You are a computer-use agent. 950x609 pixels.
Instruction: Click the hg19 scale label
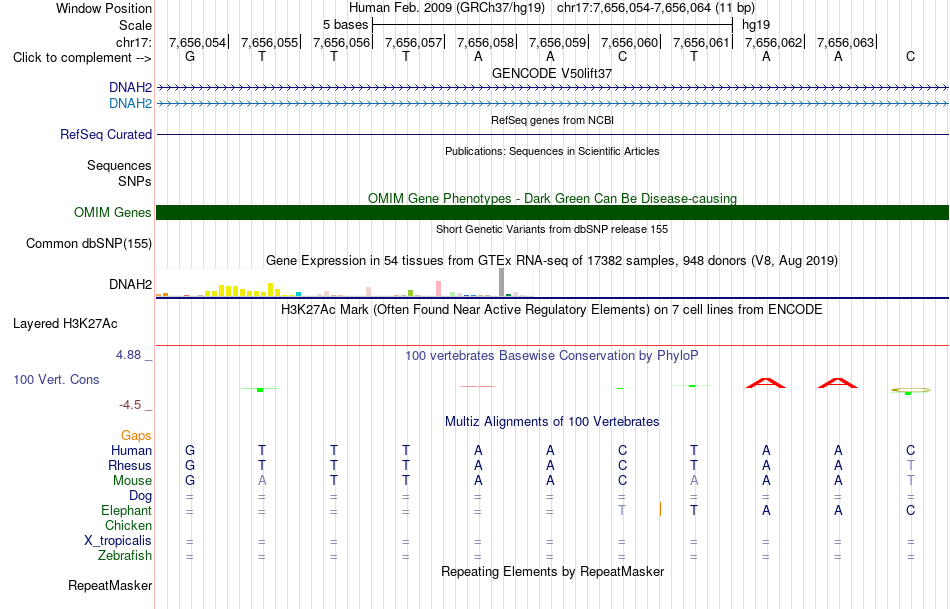tap(756, 25)
